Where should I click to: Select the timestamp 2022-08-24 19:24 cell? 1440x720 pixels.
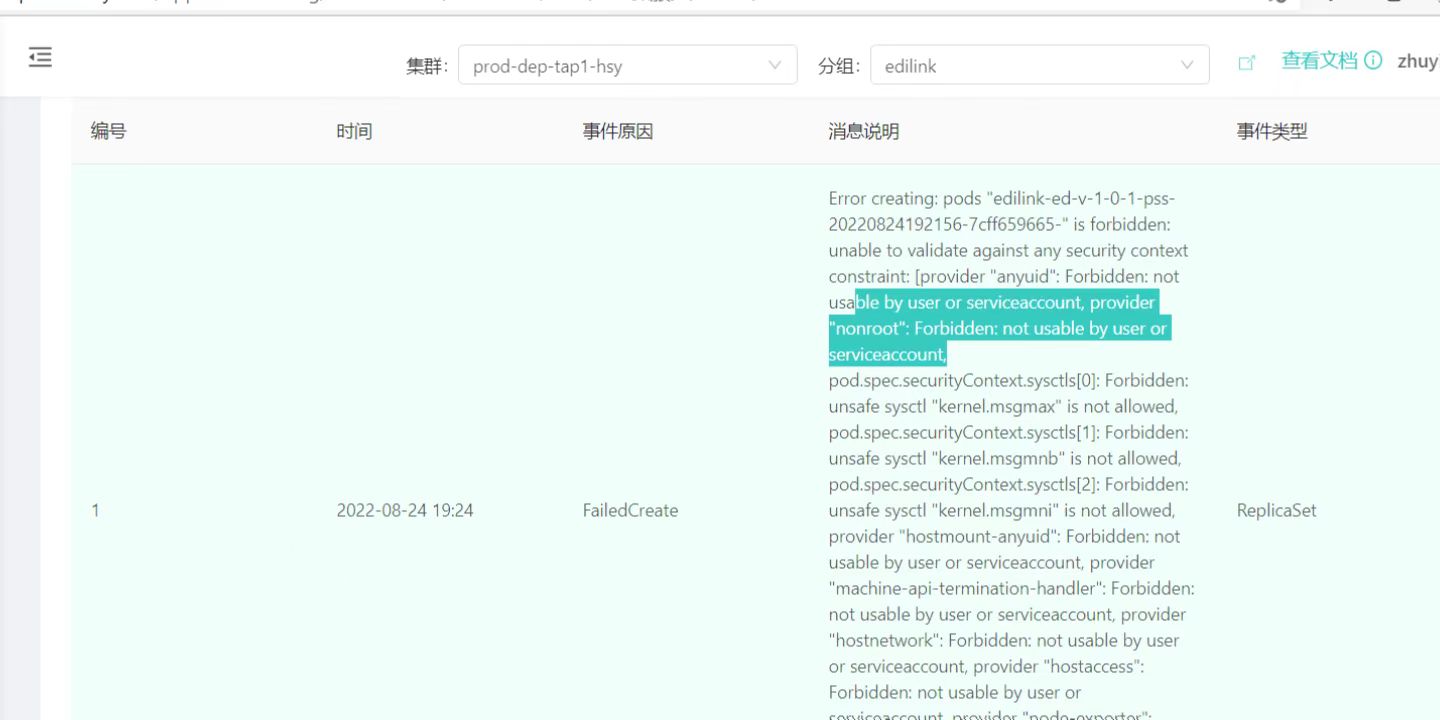coord(405,510)
